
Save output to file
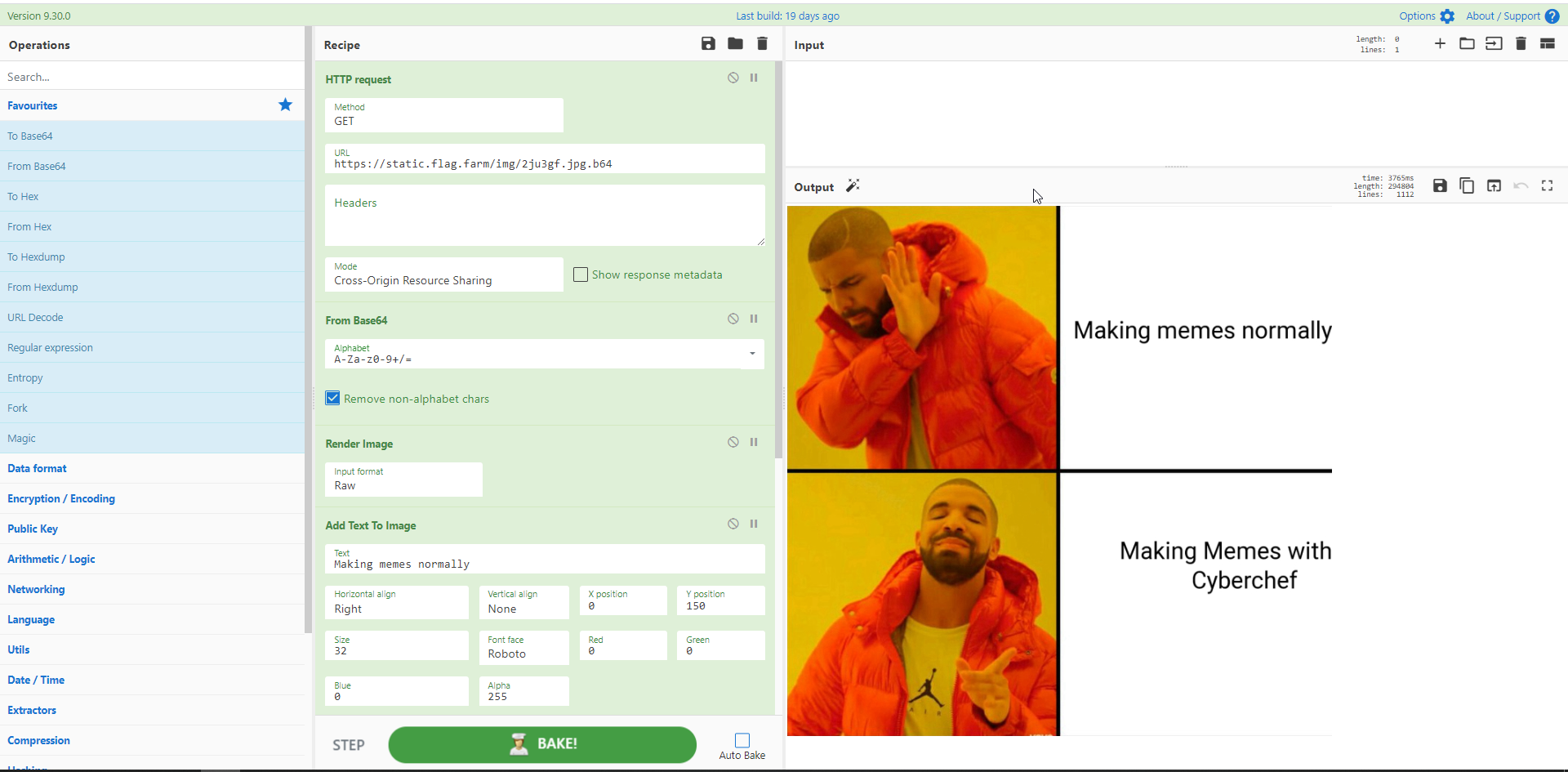pyautogui.click(x=1440, y=185)
